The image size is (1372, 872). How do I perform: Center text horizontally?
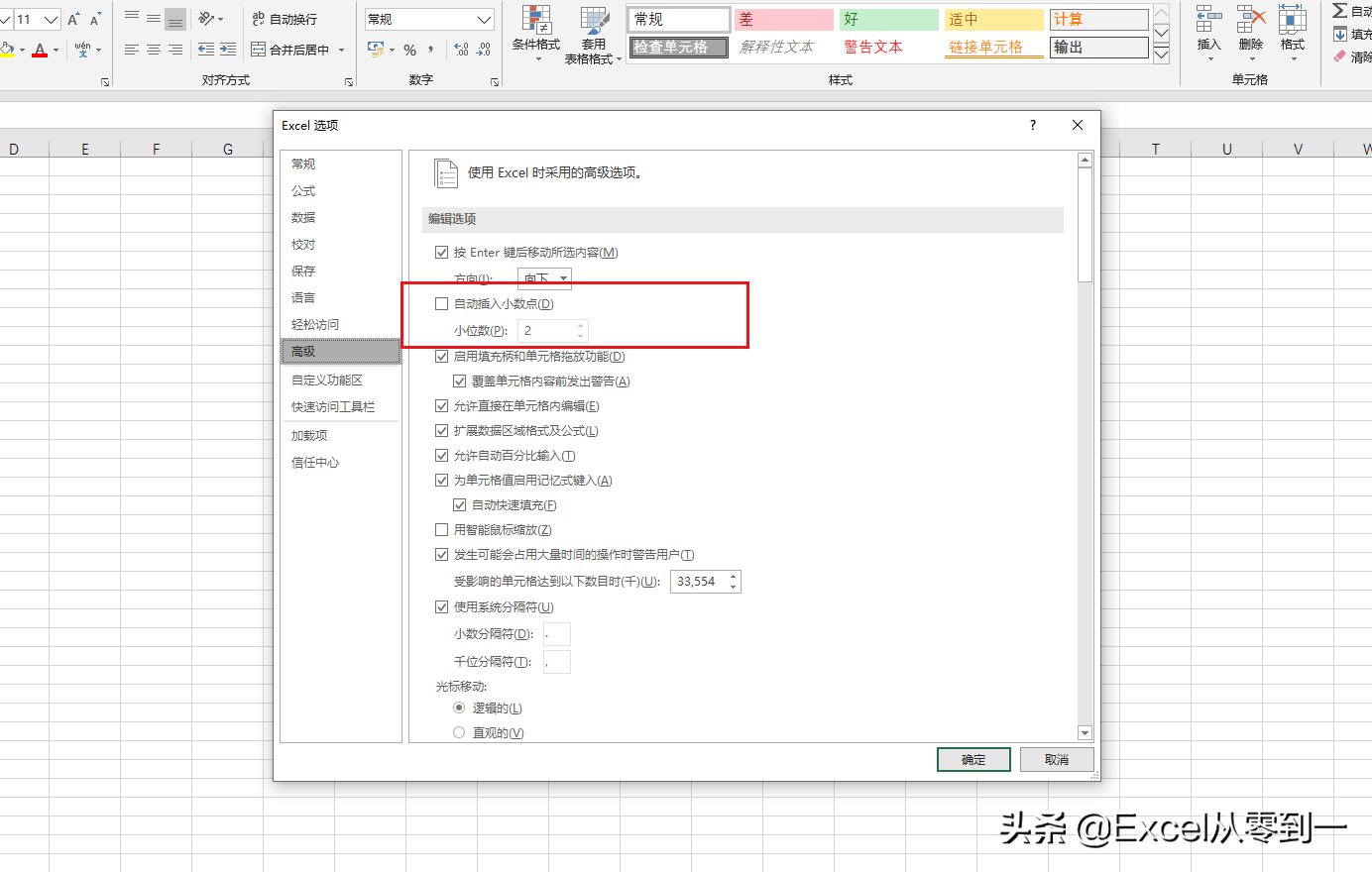point(154,50)
